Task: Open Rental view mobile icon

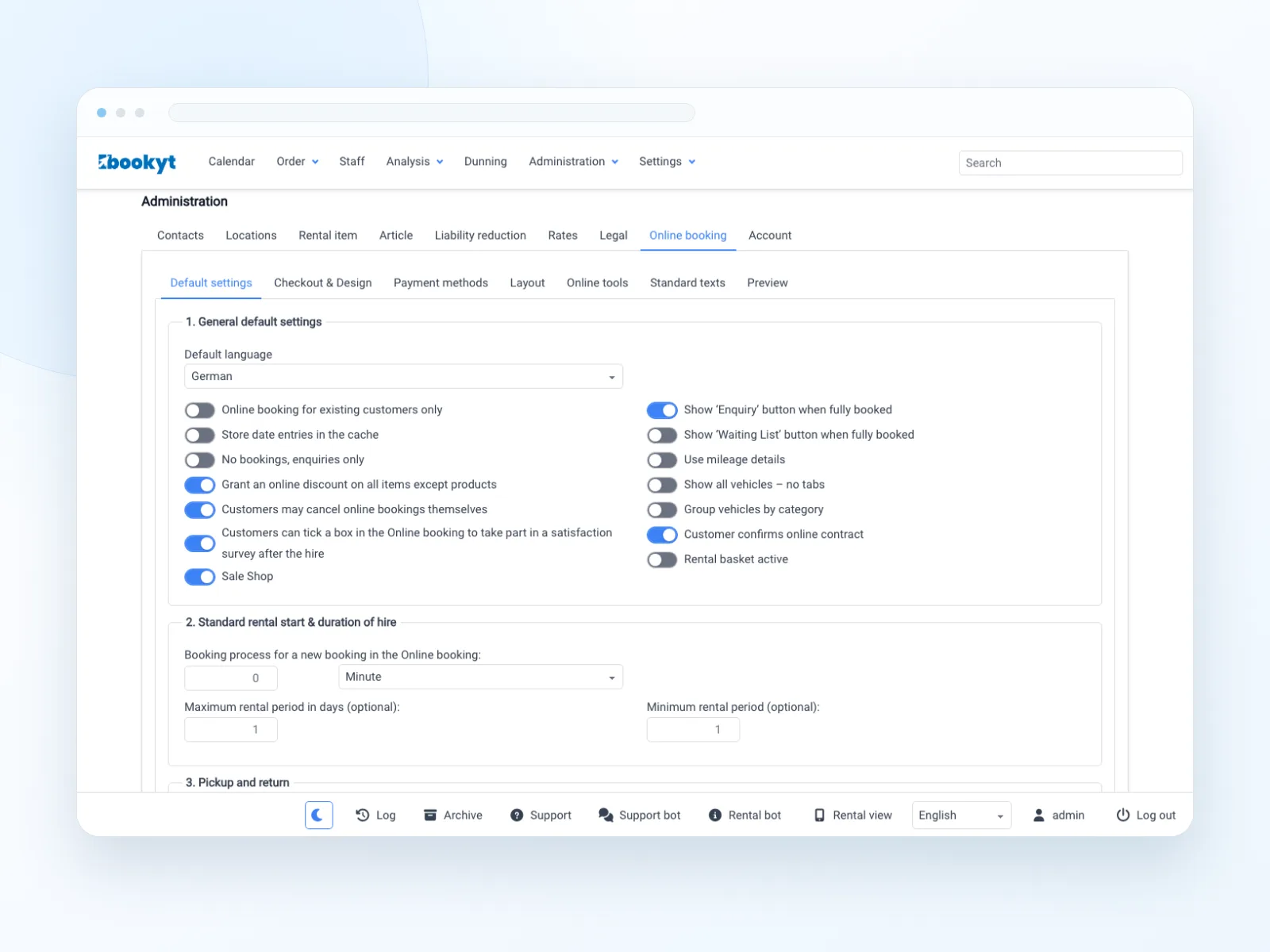Action: 820,815
